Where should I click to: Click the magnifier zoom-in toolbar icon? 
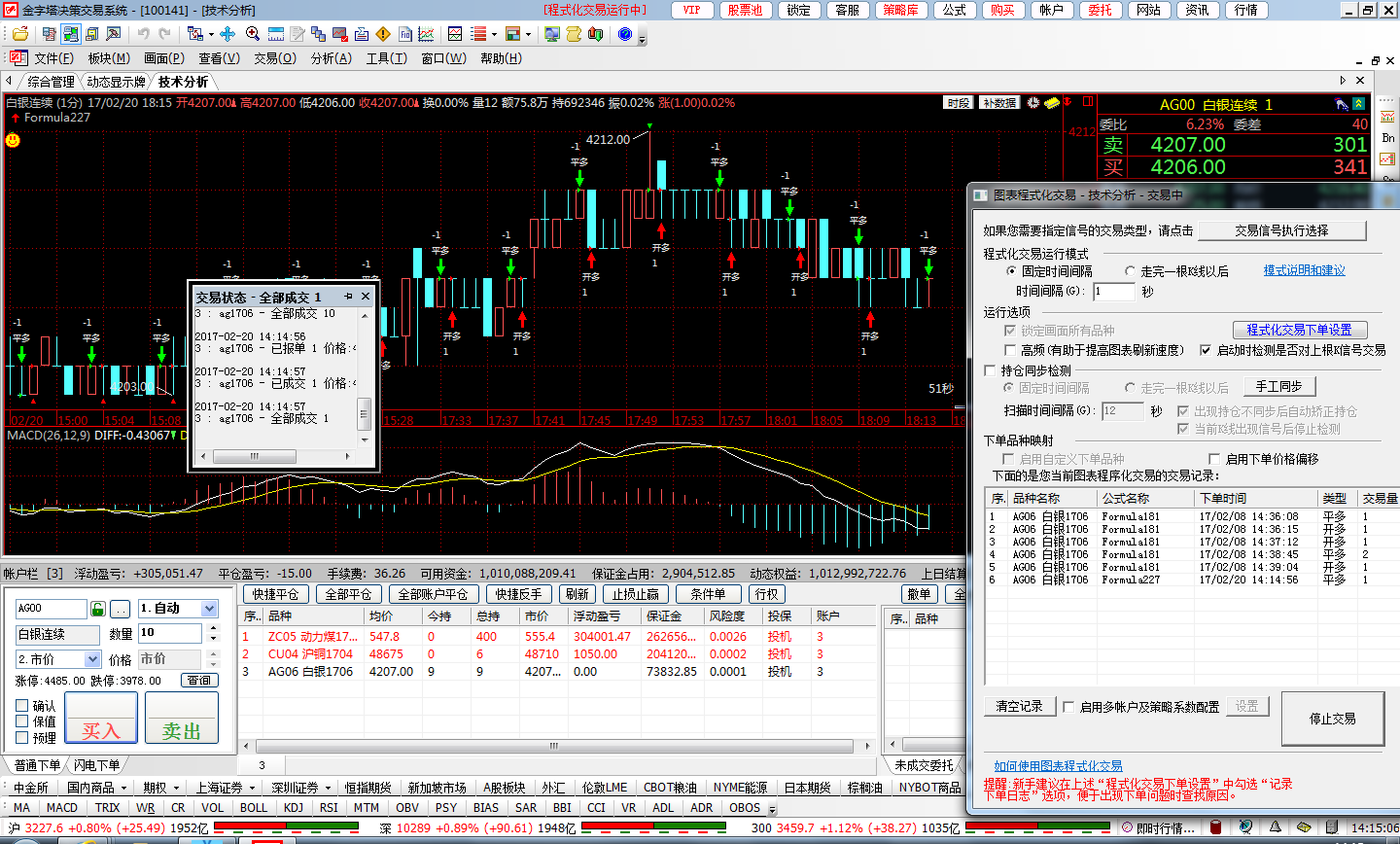click(253, 34)
